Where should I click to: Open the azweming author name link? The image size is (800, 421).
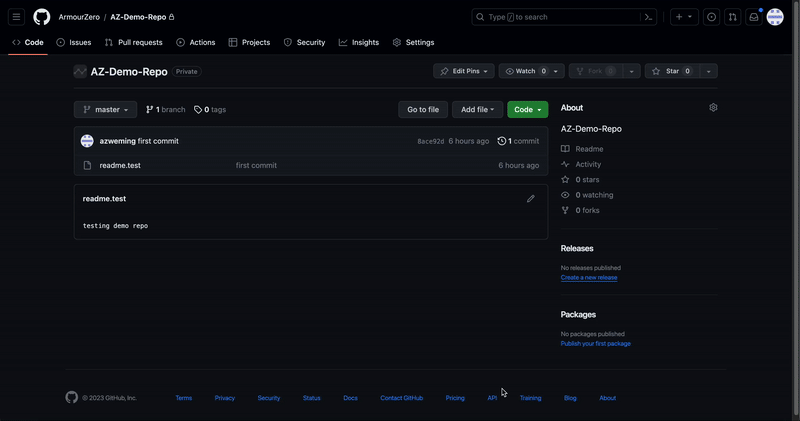point(117,141)
